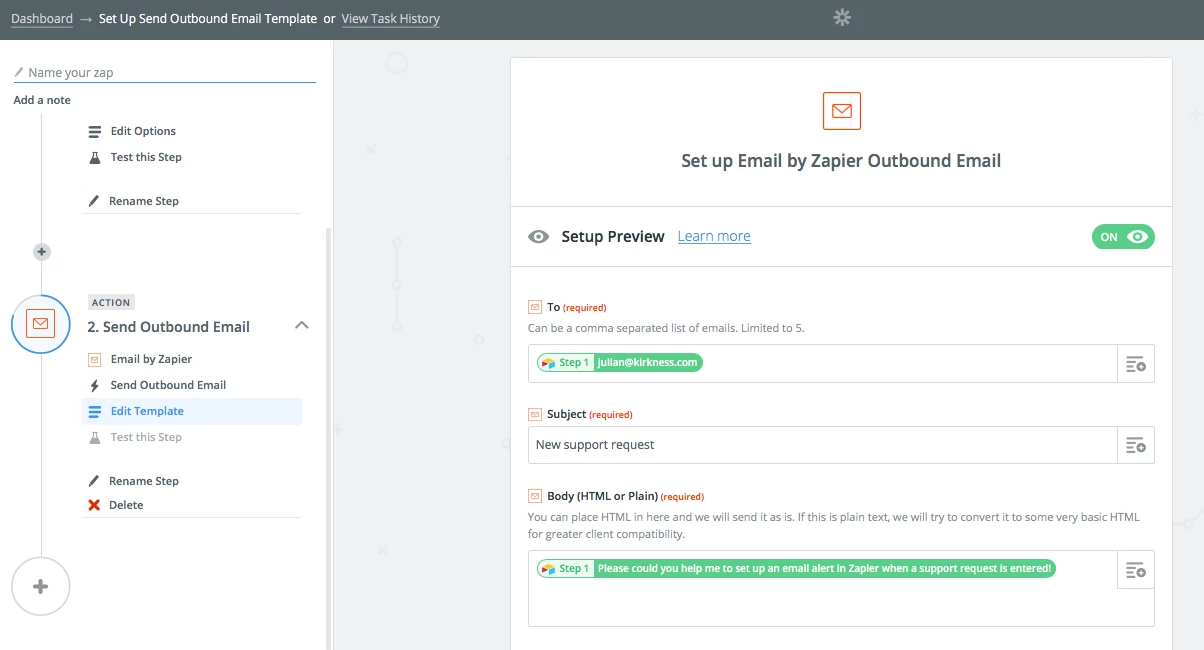Open Edit Options in step one
The height and width of the screenshot is (650, 1204).
pyautogui.click(x=143, y=131)
